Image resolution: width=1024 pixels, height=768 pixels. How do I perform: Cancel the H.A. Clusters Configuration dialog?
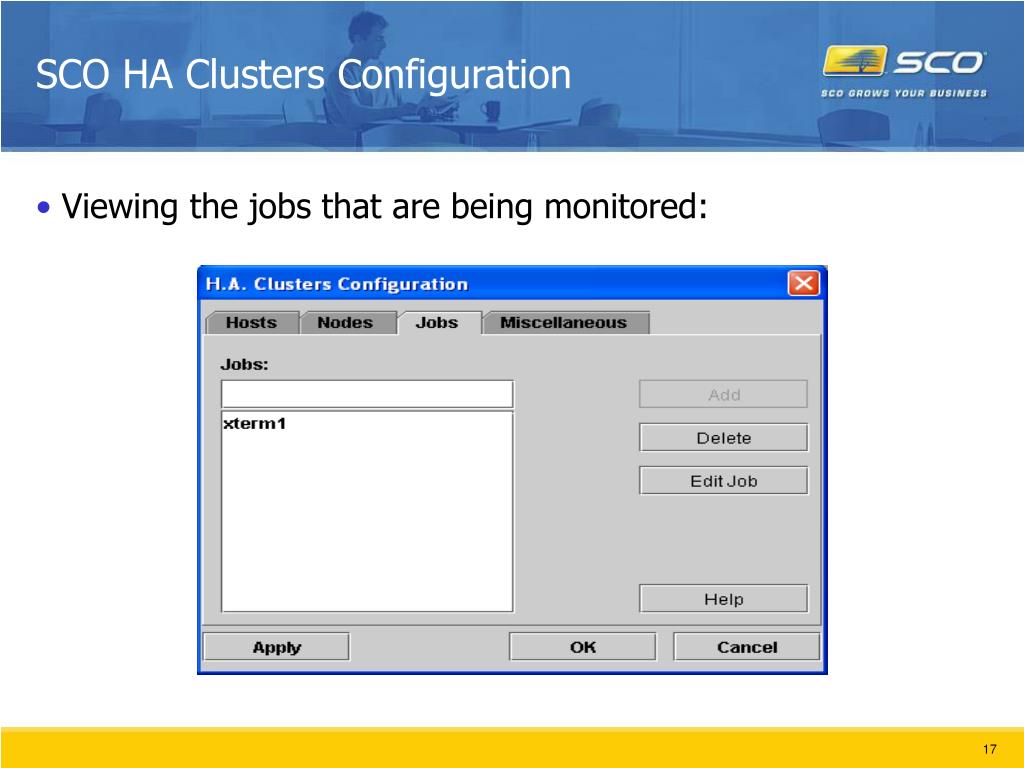click(x=746, y=647)
